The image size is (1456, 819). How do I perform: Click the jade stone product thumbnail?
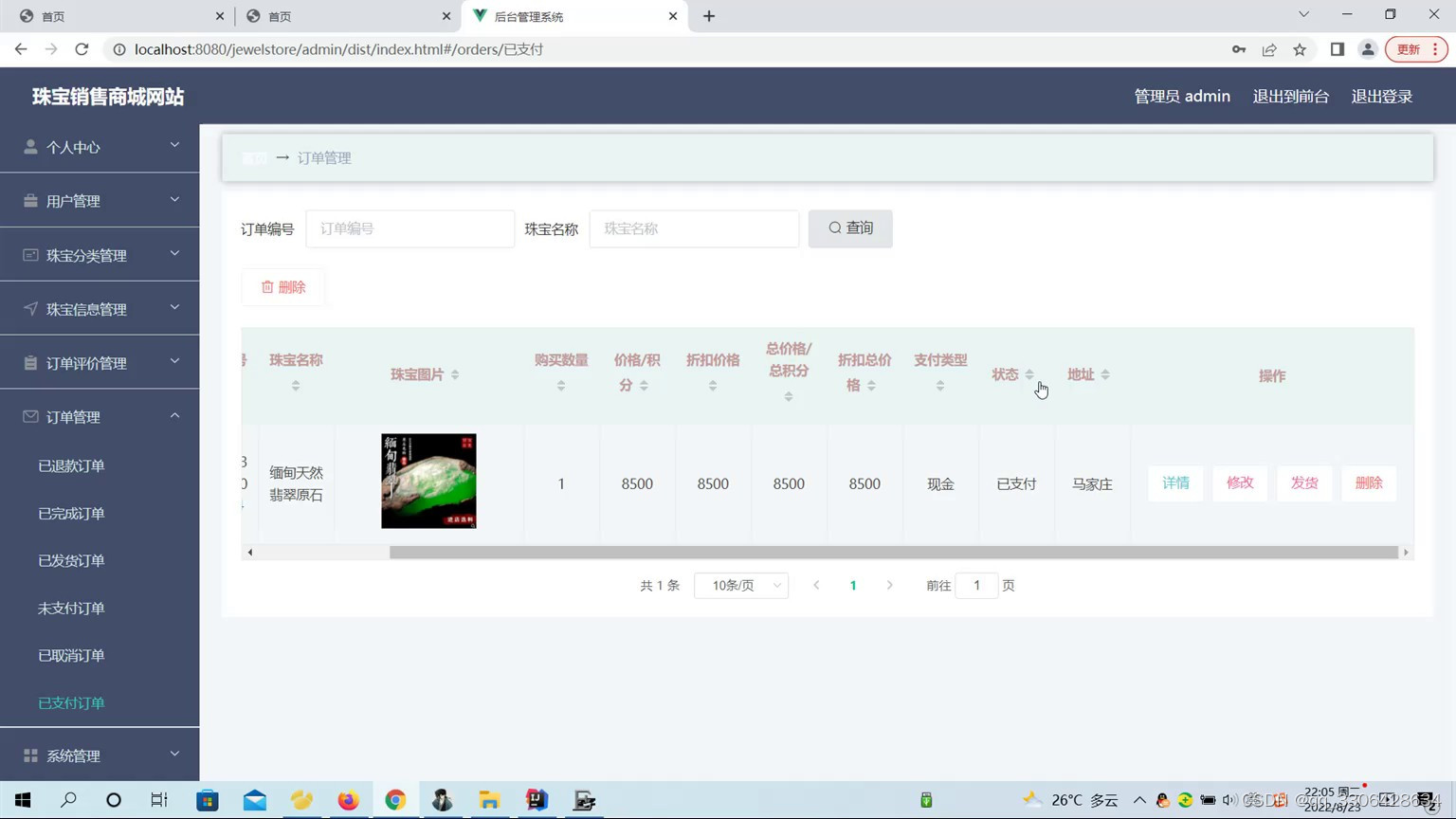click(x=428, y=482)
